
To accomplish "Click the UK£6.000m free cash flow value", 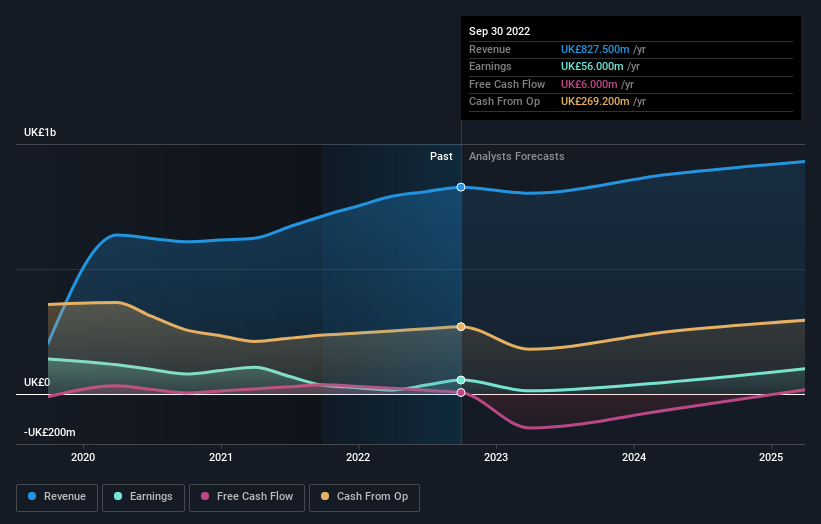I will point(589,84).
